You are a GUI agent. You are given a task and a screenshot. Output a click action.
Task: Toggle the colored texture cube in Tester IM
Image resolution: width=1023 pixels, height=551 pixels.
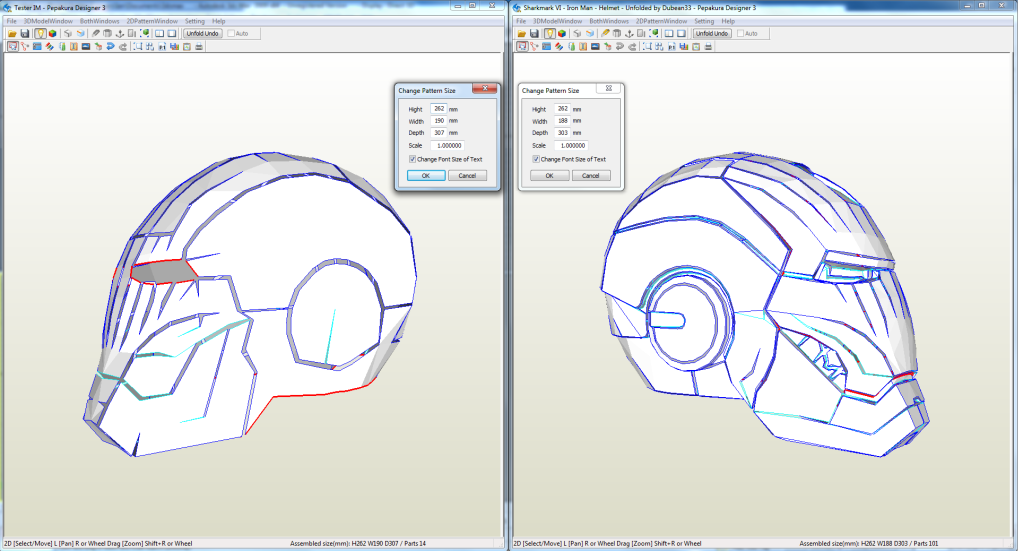[52, 33]
